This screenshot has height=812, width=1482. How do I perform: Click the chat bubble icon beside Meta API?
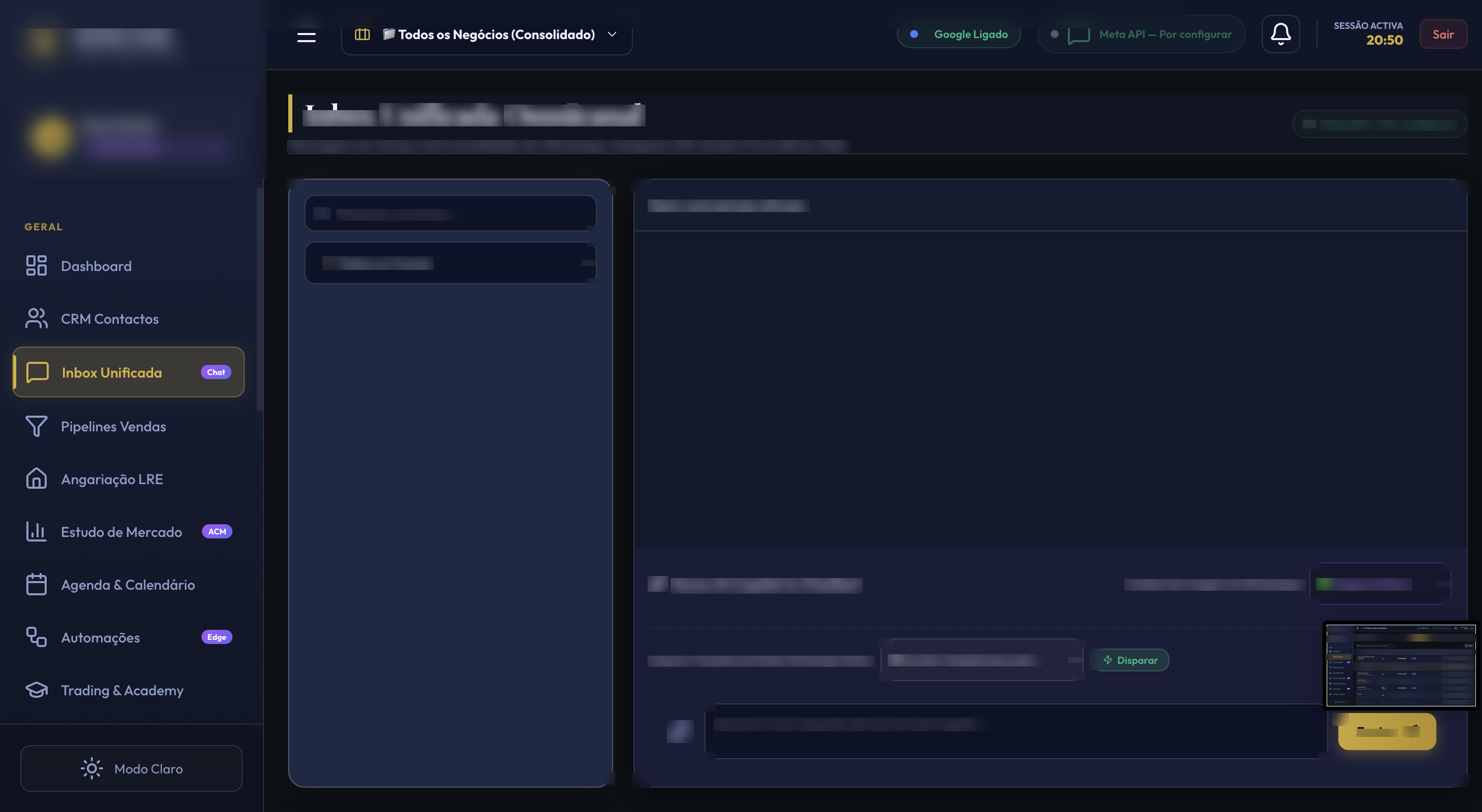pyautogui.click(x=1078, y=36)
